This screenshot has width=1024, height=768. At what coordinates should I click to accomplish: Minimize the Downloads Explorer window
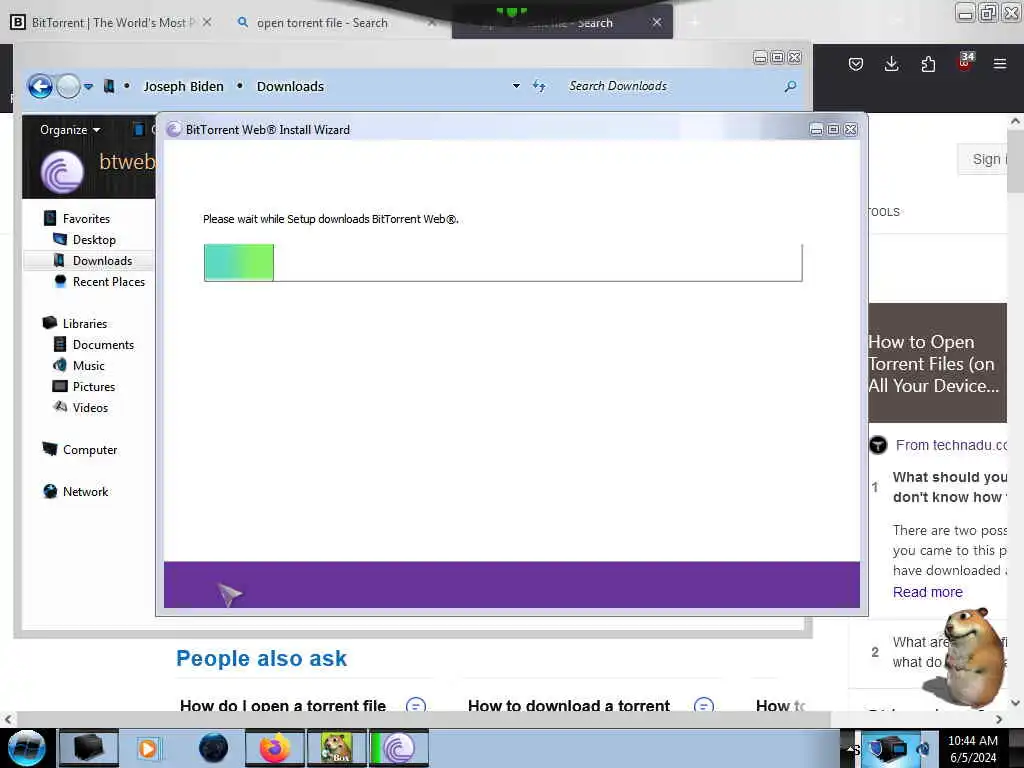pos(760,57)
